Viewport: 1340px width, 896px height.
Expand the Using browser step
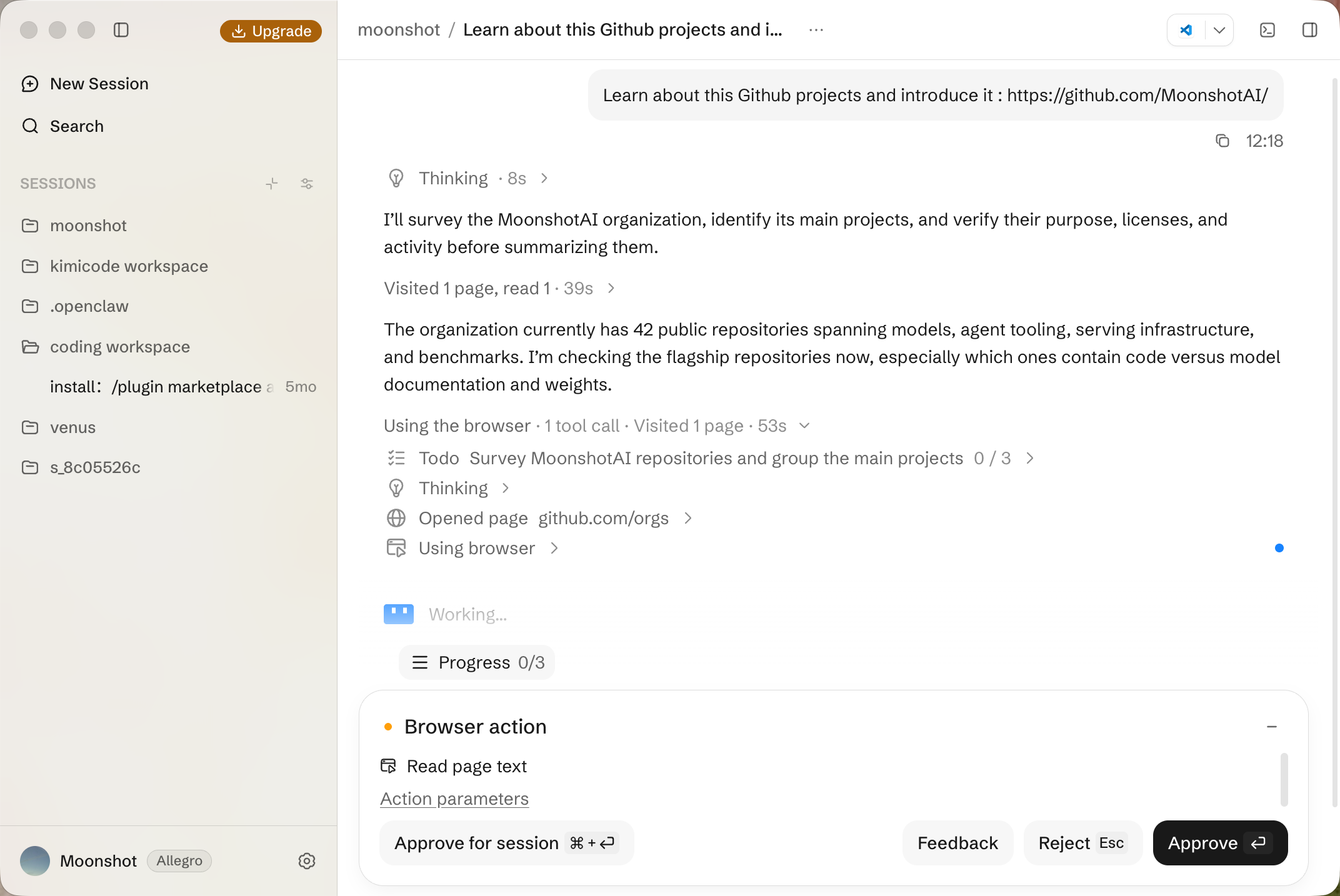472,549
